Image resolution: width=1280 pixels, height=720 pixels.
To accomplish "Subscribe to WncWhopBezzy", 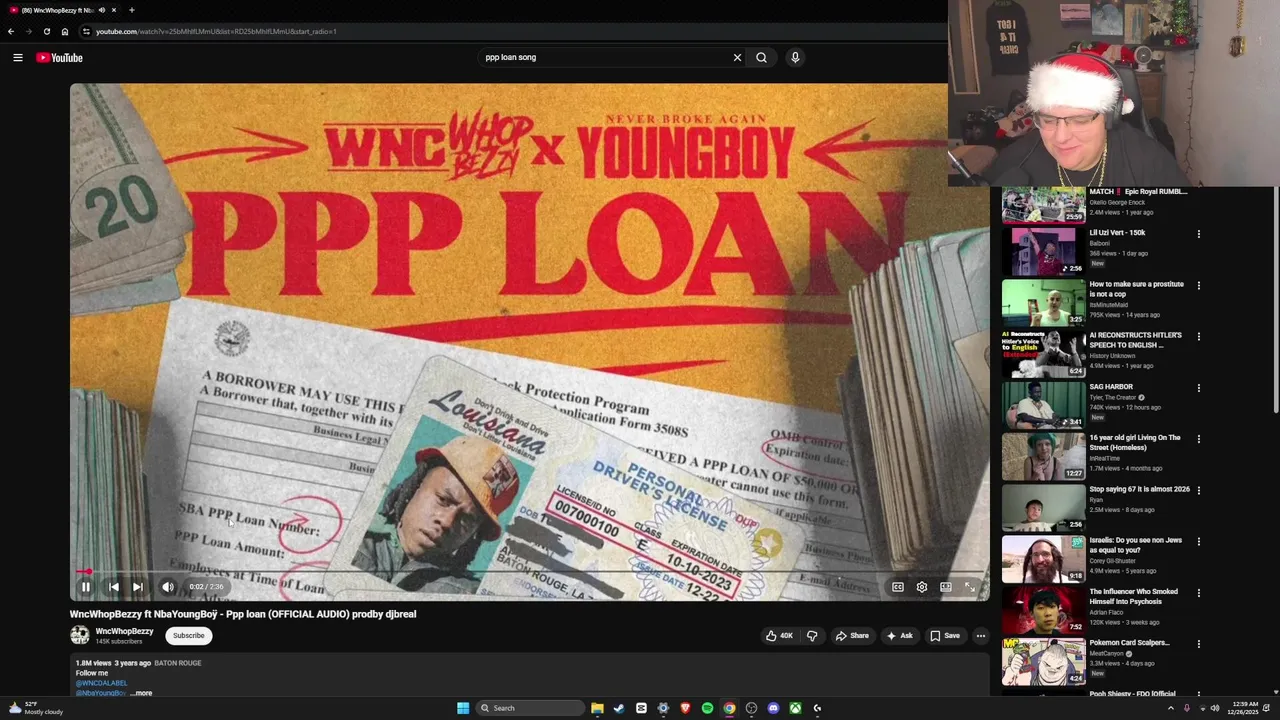I will click(x=188, y=636).
